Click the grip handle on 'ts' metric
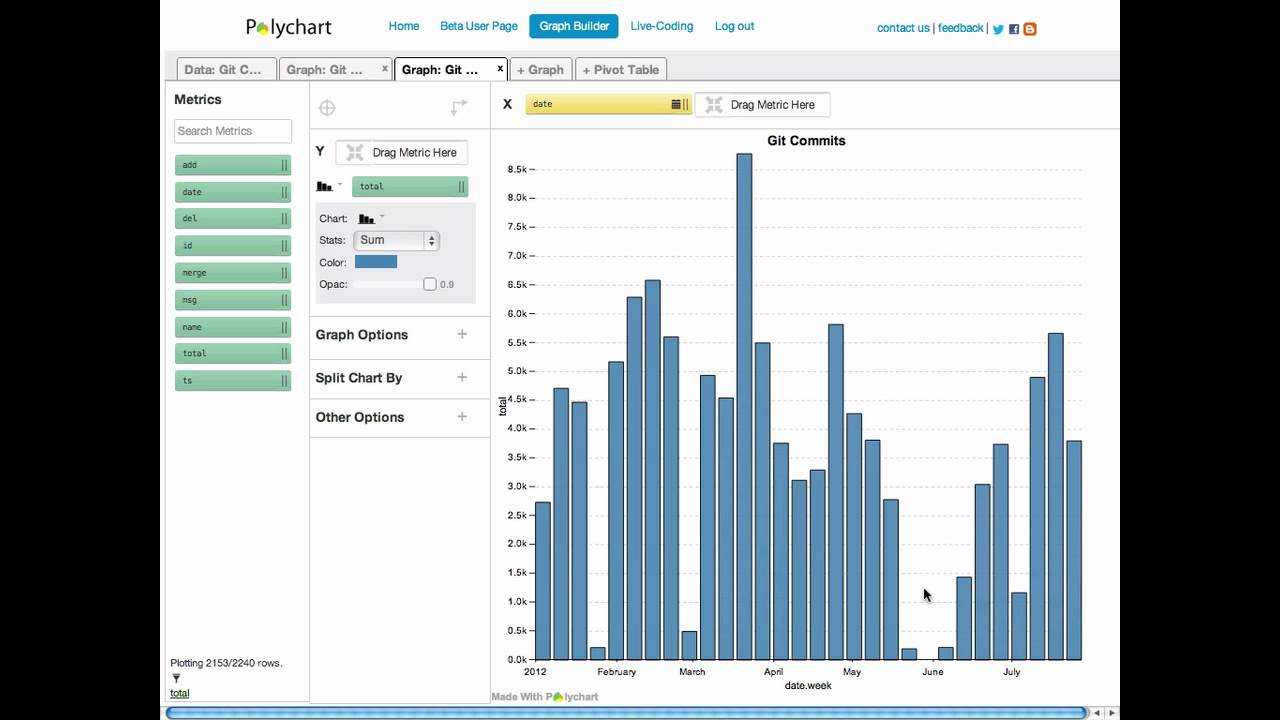 point(284,380)
